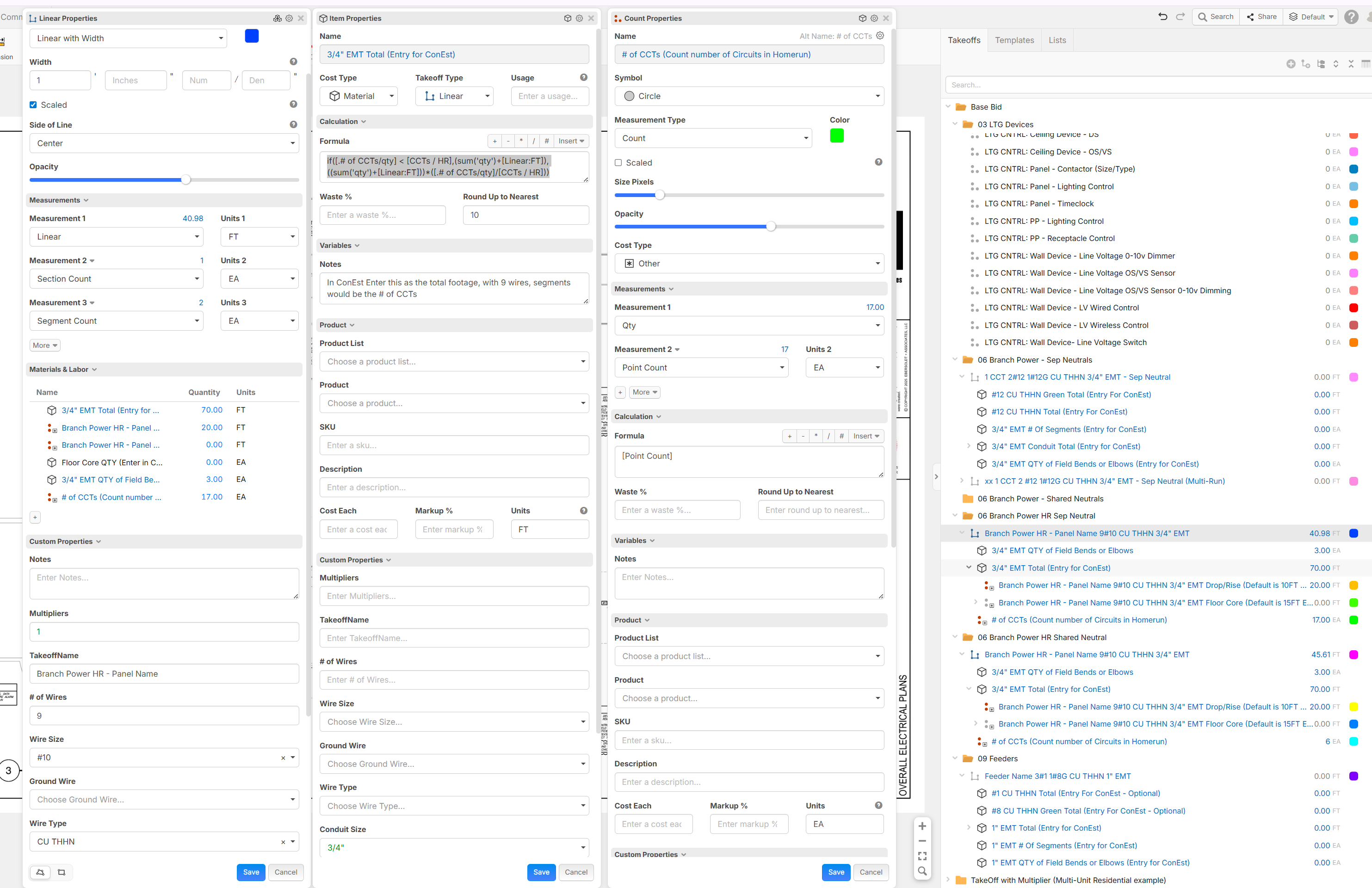Click the green Color swatch in Count Properties
This screenshot has height=888, width=1372.
click(836, 136)
